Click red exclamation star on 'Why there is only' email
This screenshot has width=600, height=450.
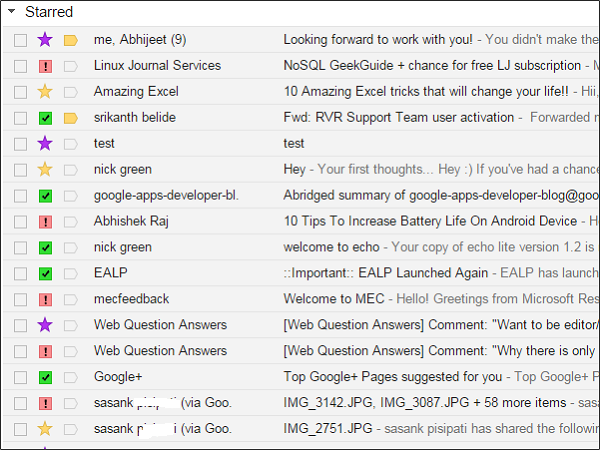pos(46,352)
